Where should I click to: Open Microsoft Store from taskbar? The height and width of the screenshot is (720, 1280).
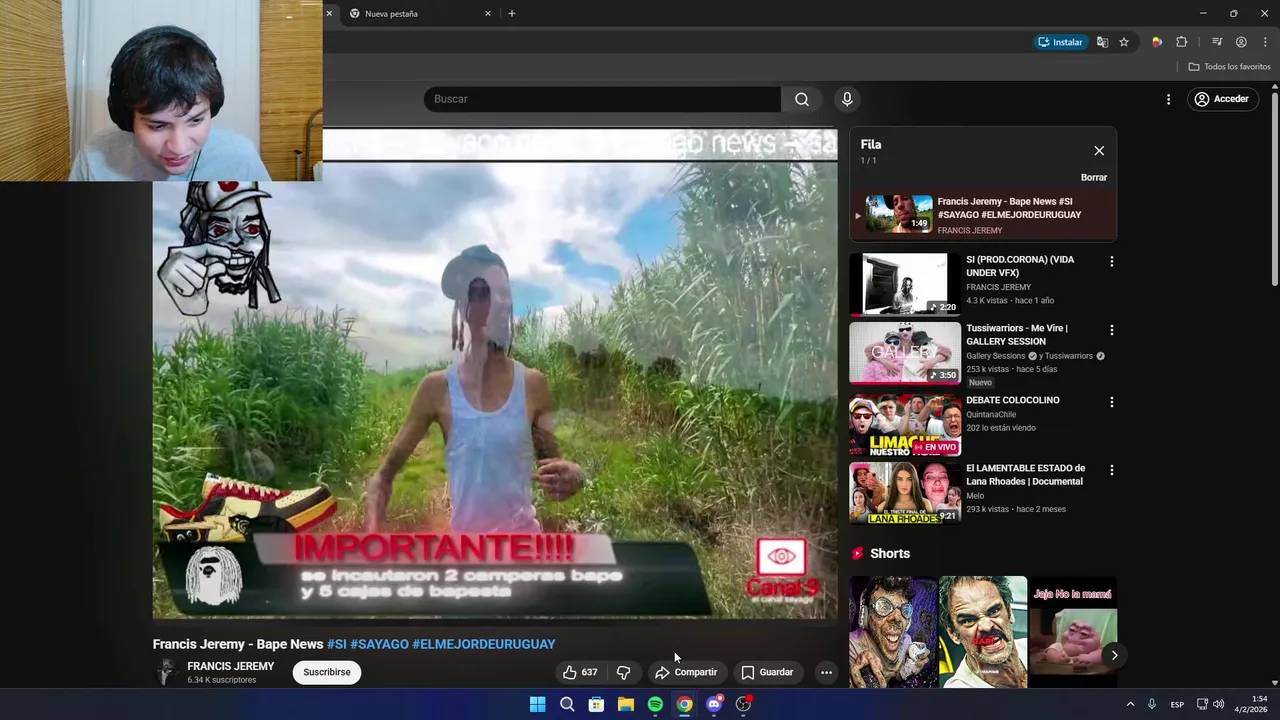(596, 704)
